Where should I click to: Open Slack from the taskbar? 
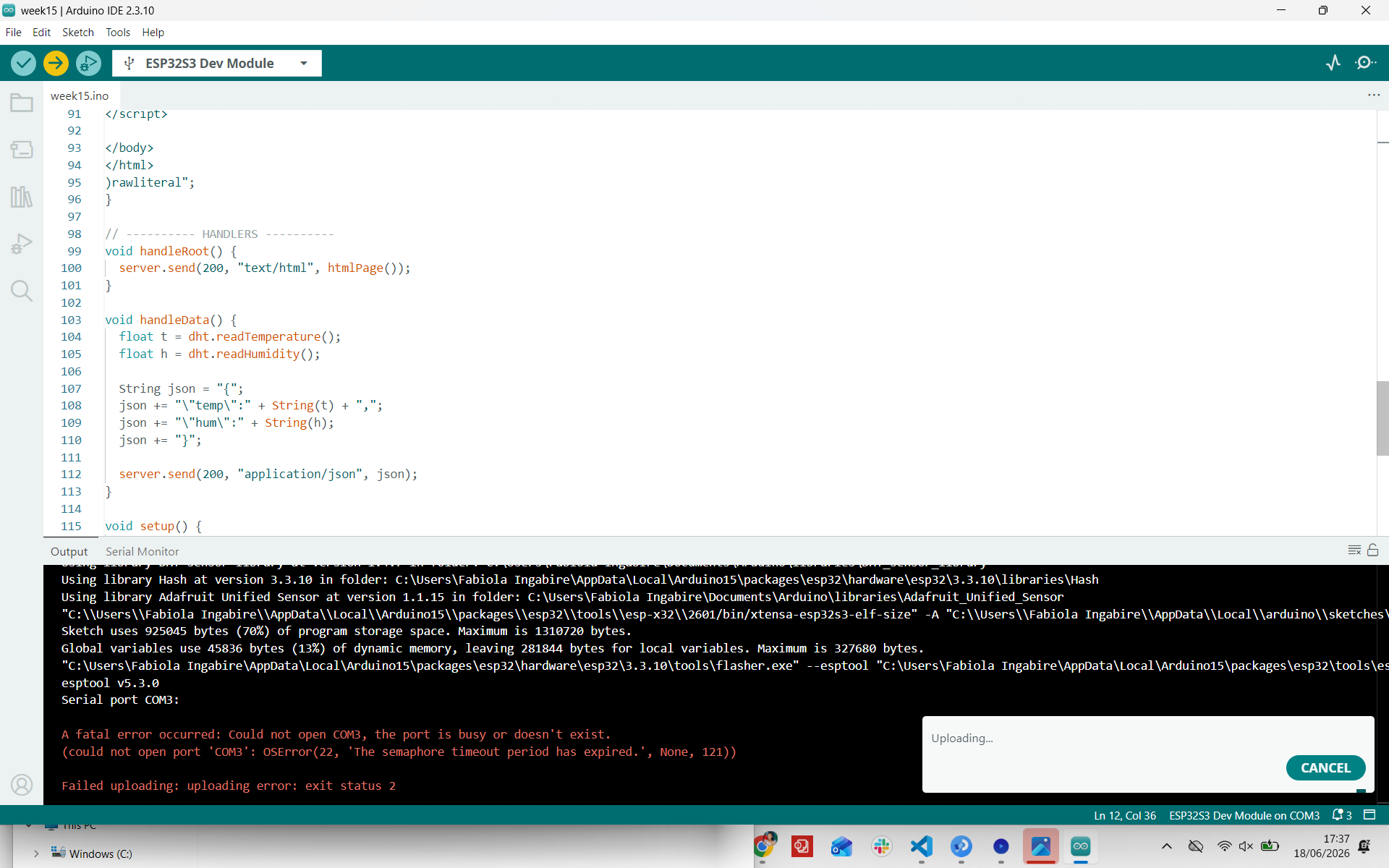coord(882,846)
